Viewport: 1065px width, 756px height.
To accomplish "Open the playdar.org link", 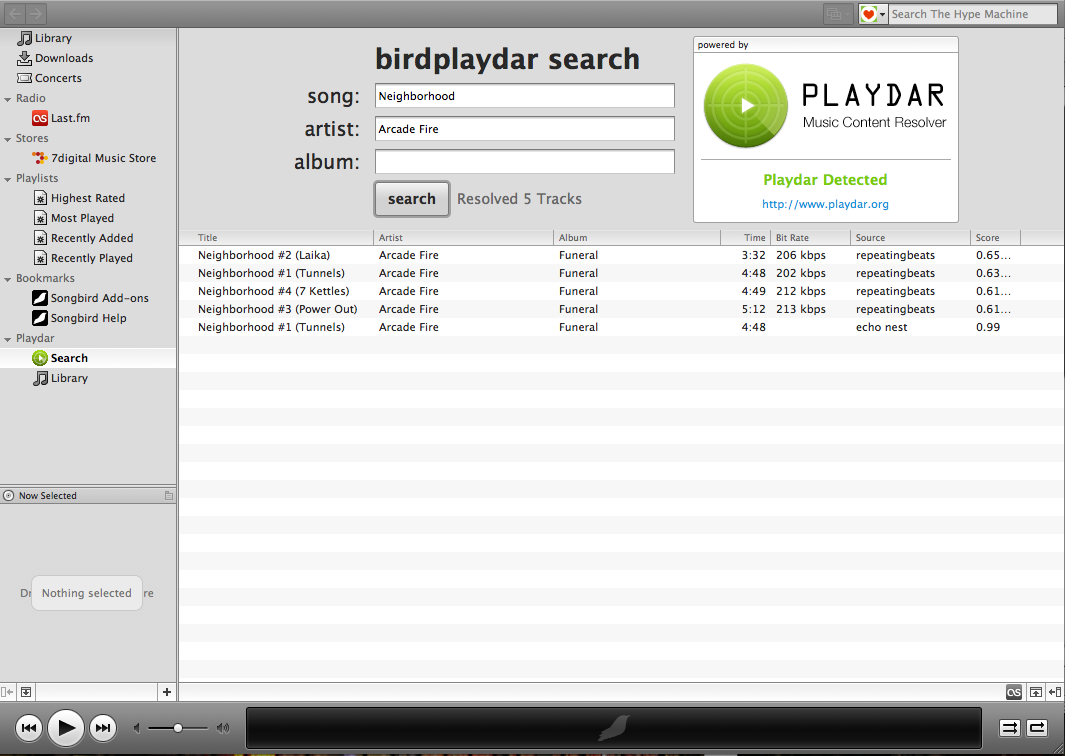I will click(825, 204).
